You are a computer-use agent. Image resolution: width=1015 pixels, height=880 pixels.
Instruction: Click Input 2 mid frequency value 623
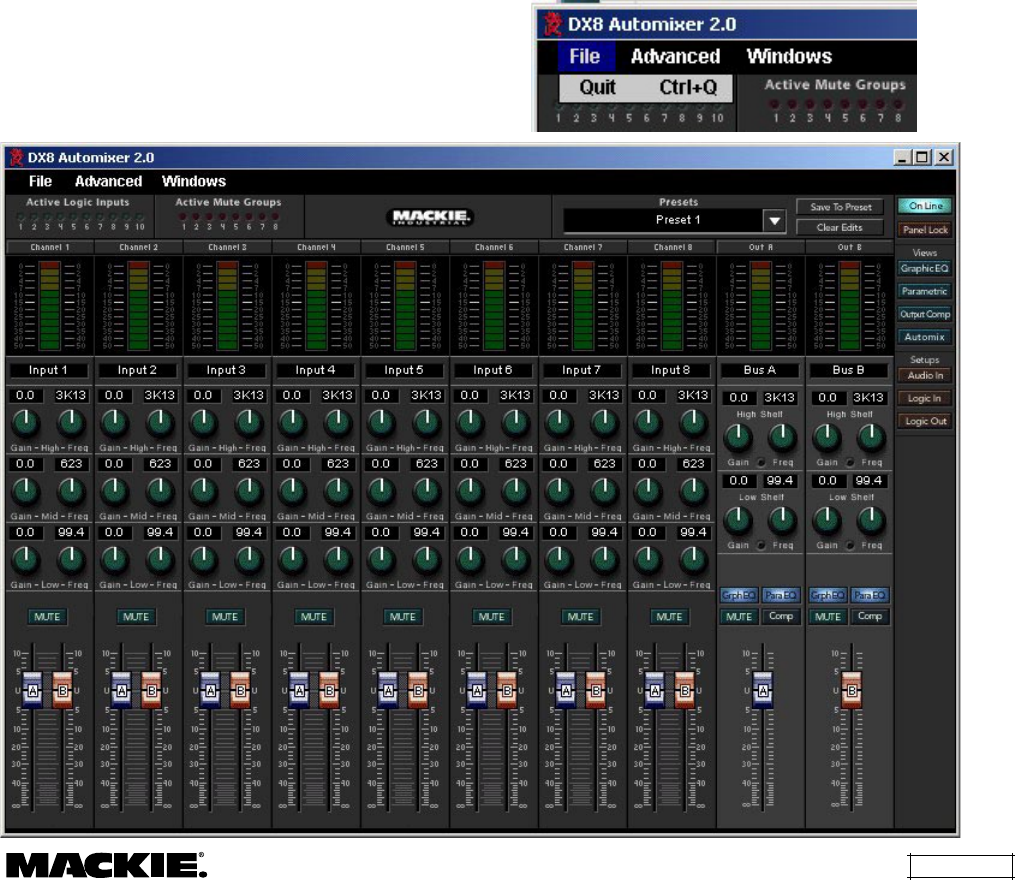tap(159, 464)
